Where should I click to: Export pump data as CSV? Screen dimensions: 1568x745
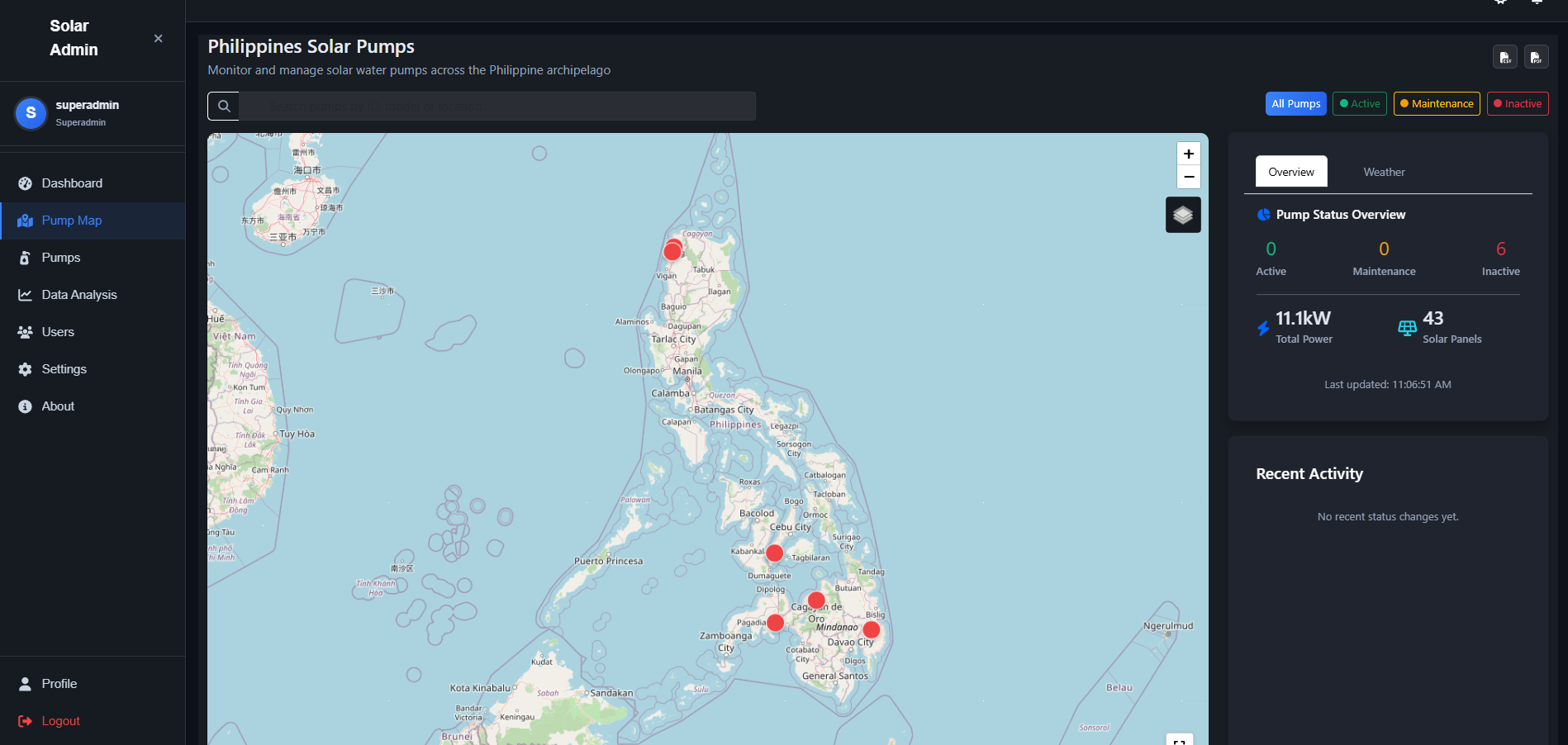click(1504, 56)
